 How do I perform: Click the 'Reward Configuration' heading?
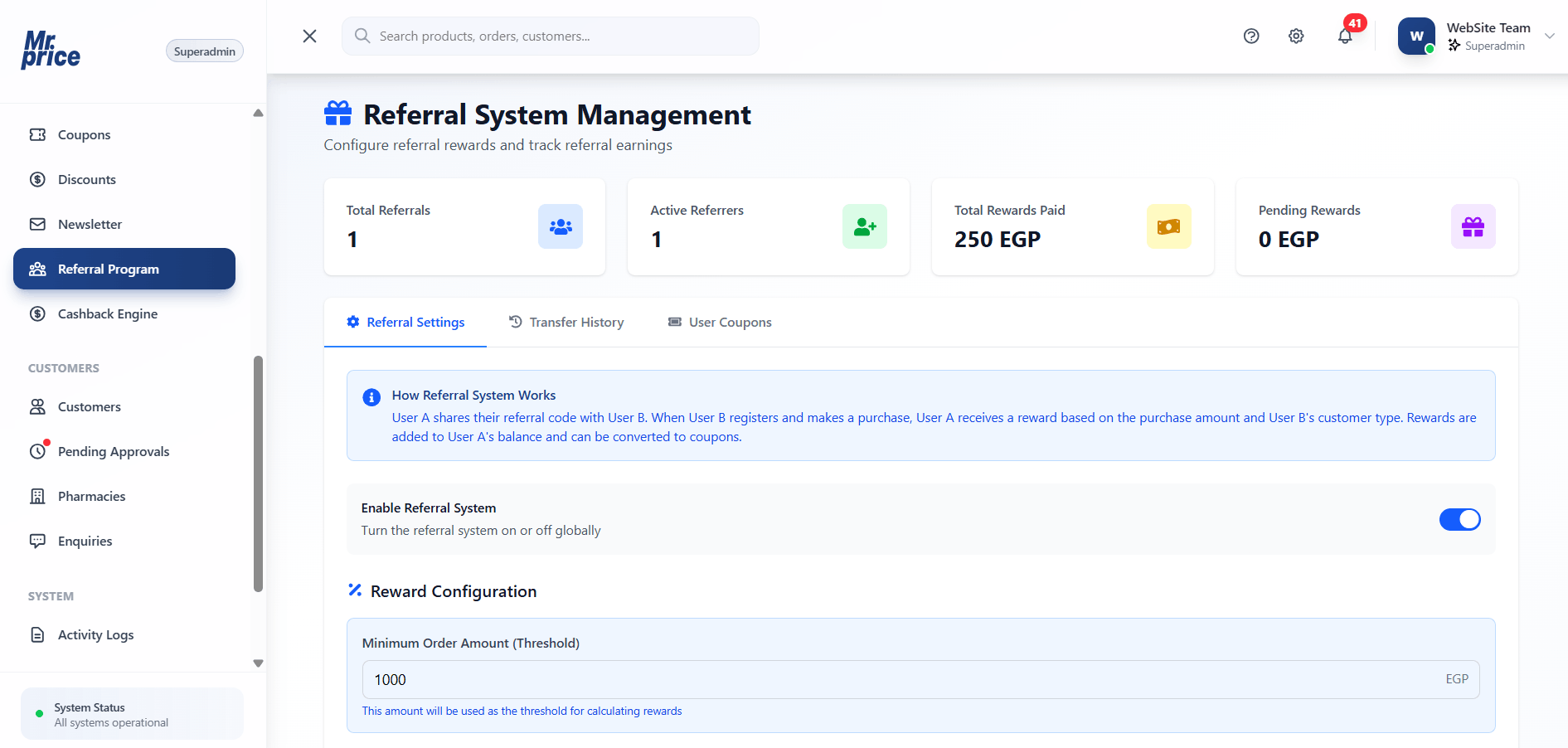point(454,591)
